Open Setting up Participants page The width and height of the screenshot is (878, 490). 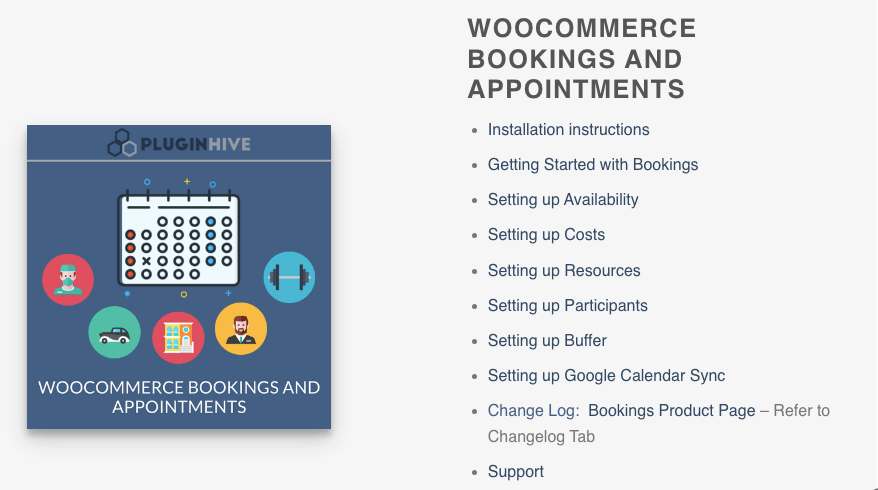click(x=568, y=306)
